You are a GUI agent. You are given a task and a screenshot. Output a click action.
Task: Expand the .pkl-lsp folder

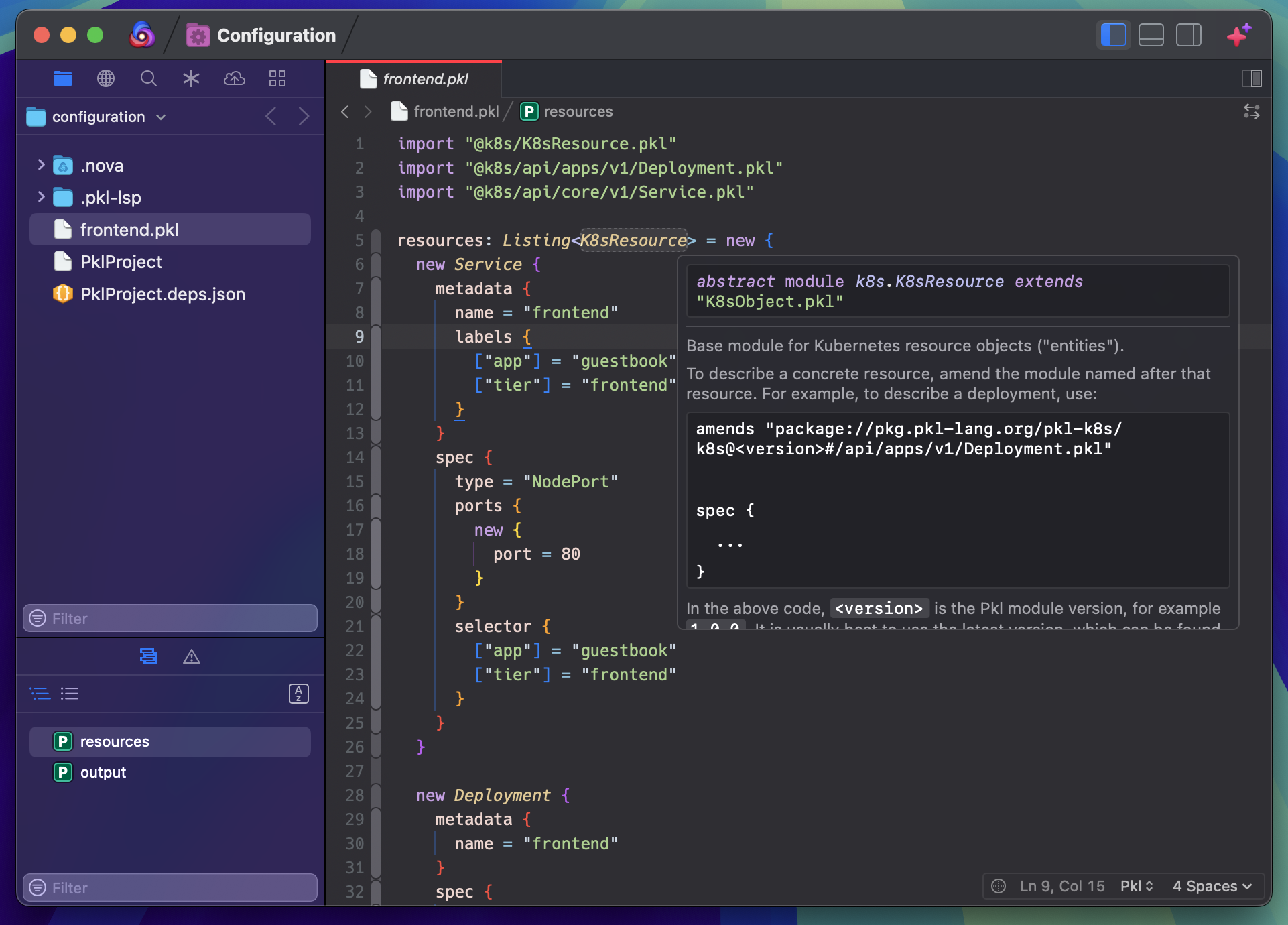click(x=41, y=197)
